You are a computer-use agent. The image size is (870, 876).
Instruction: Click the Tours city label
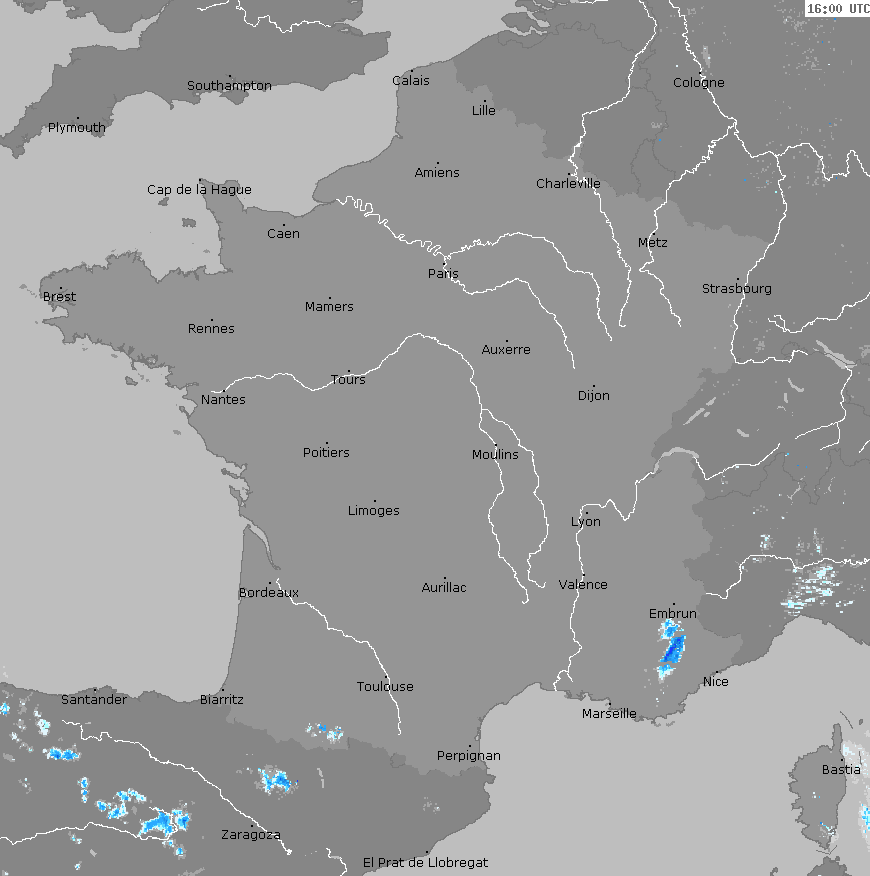click(x=348, y=379)
